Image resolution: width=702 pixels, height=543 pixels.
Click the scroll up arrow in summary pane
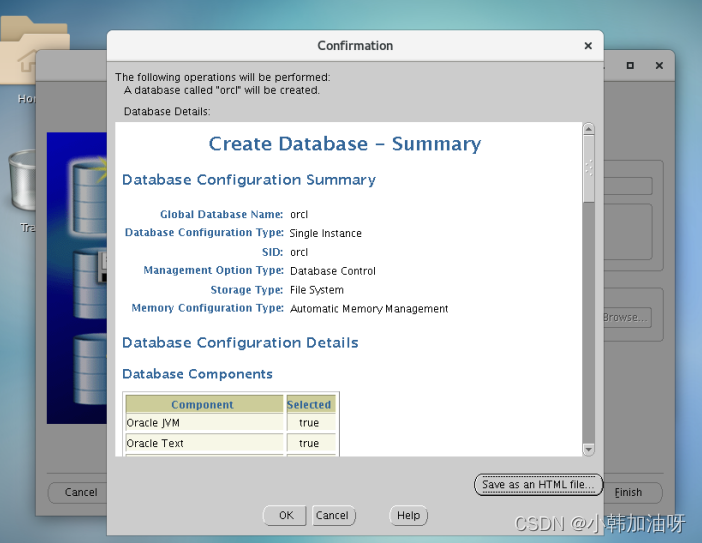589,129
